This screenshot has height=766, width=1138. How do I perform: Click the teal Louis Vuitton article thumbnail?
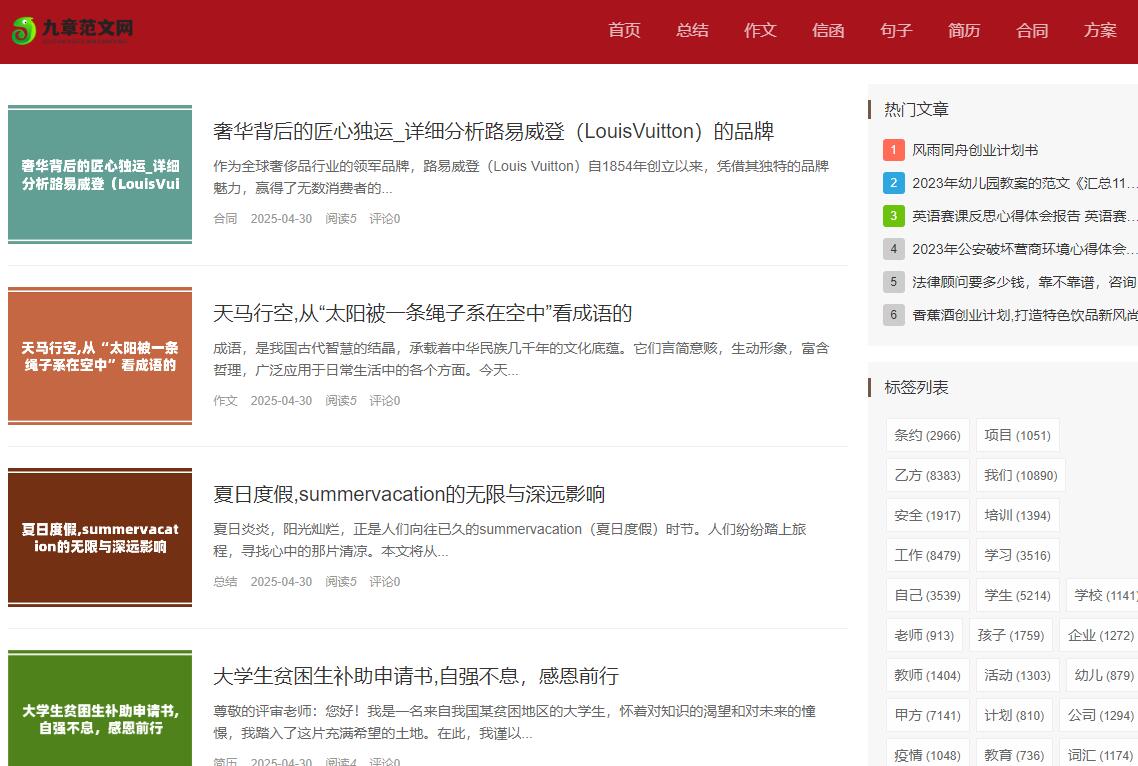point(100,175)
